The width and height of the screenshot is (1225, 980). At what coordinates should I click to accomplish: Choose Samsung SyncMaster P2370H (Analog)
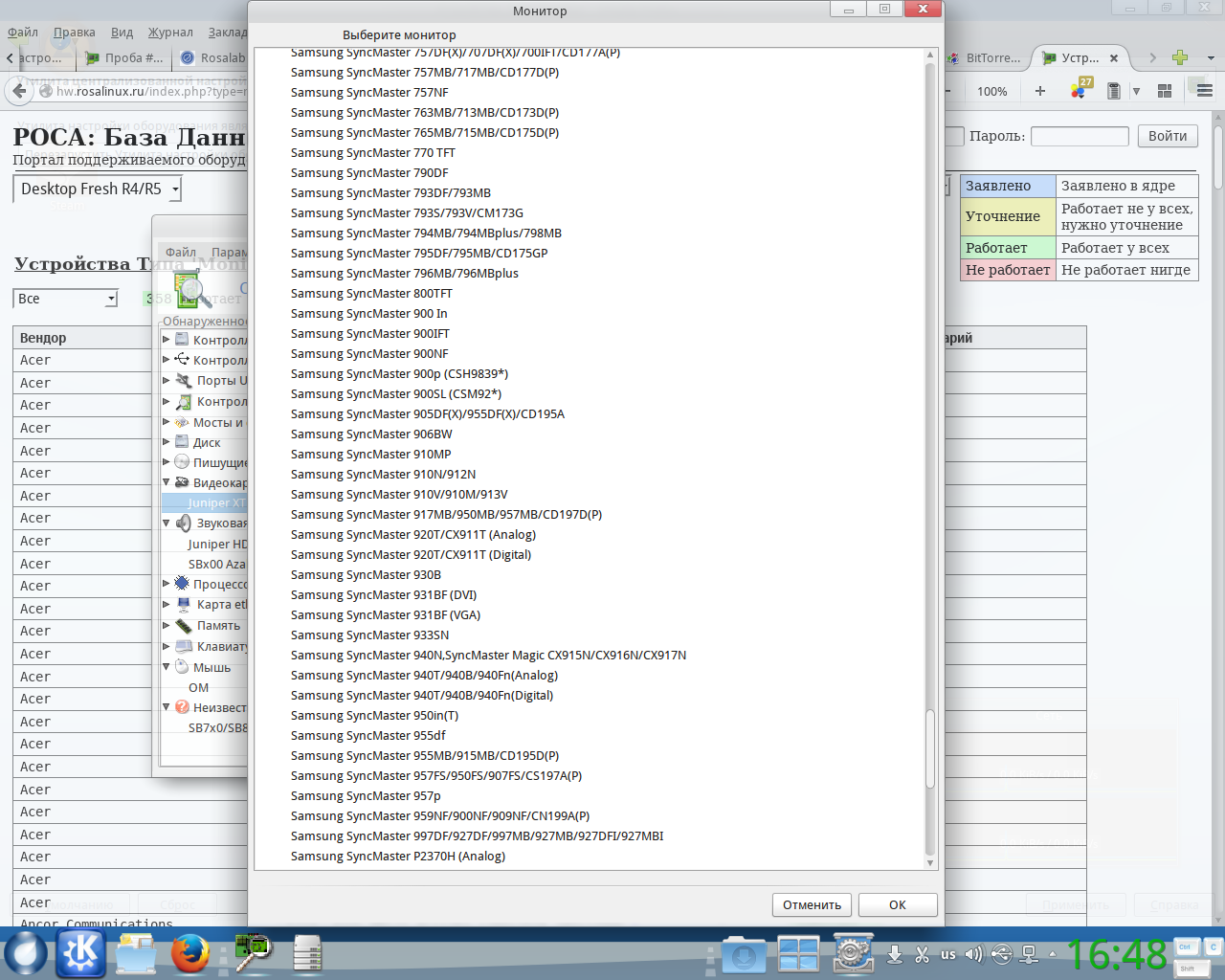(398, 857)
